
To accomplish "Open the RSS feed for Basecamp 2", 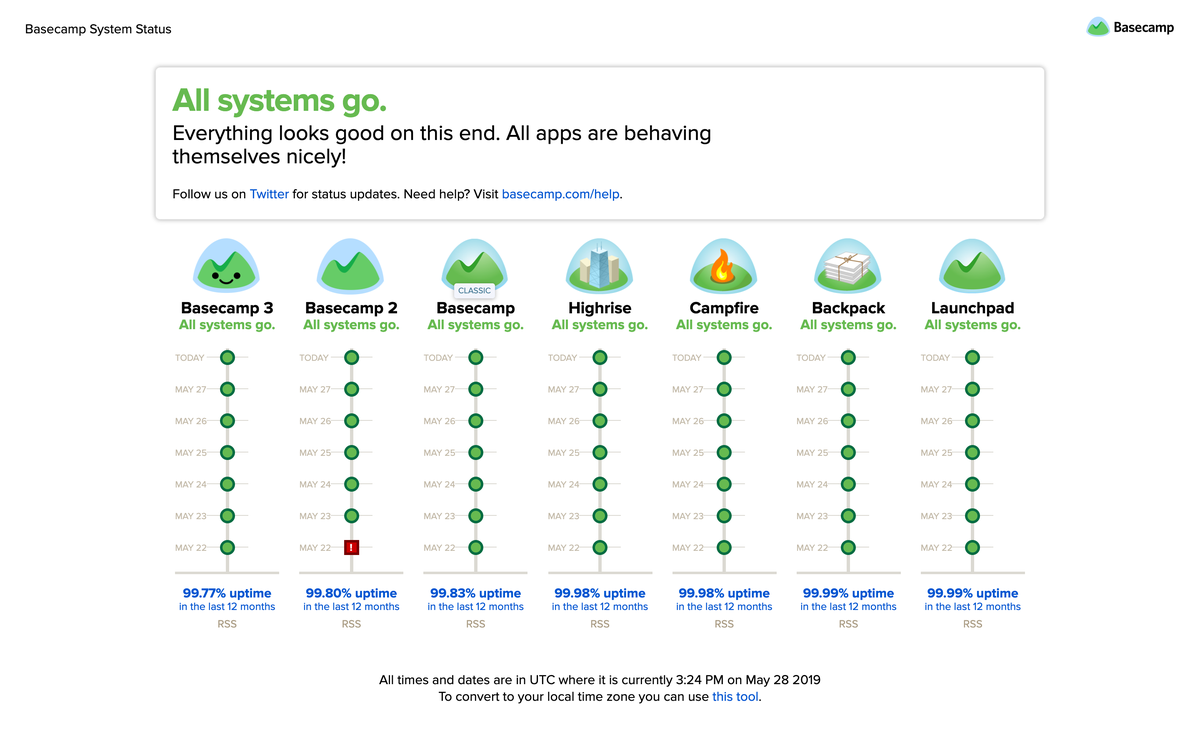I will click(x=351, y=624).
